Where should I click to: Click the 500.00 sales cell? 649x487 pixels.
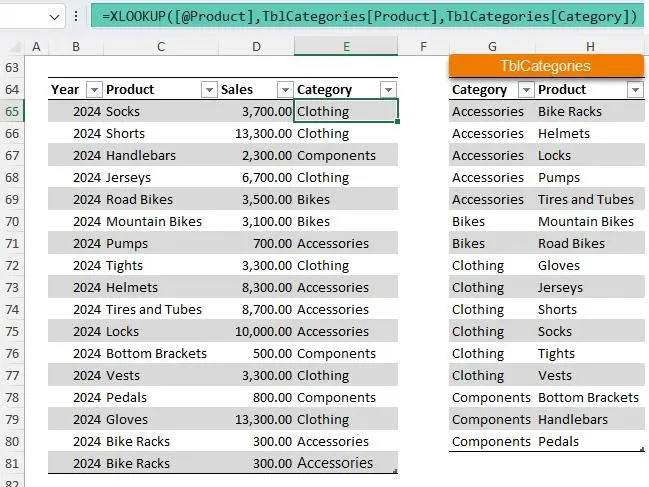(x=256, y=353)
